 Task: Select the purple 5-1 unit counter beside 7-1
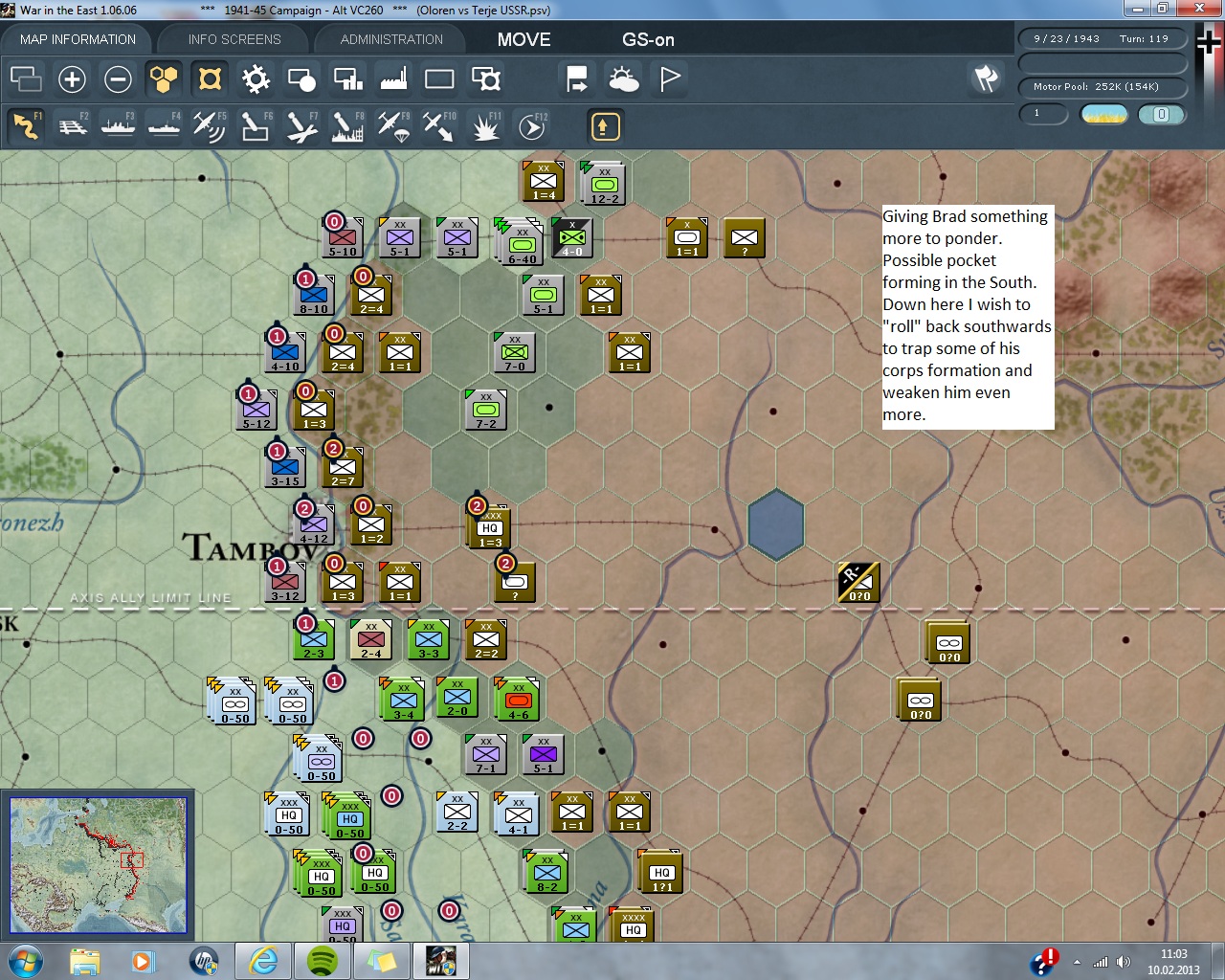(x=543, y=754)
